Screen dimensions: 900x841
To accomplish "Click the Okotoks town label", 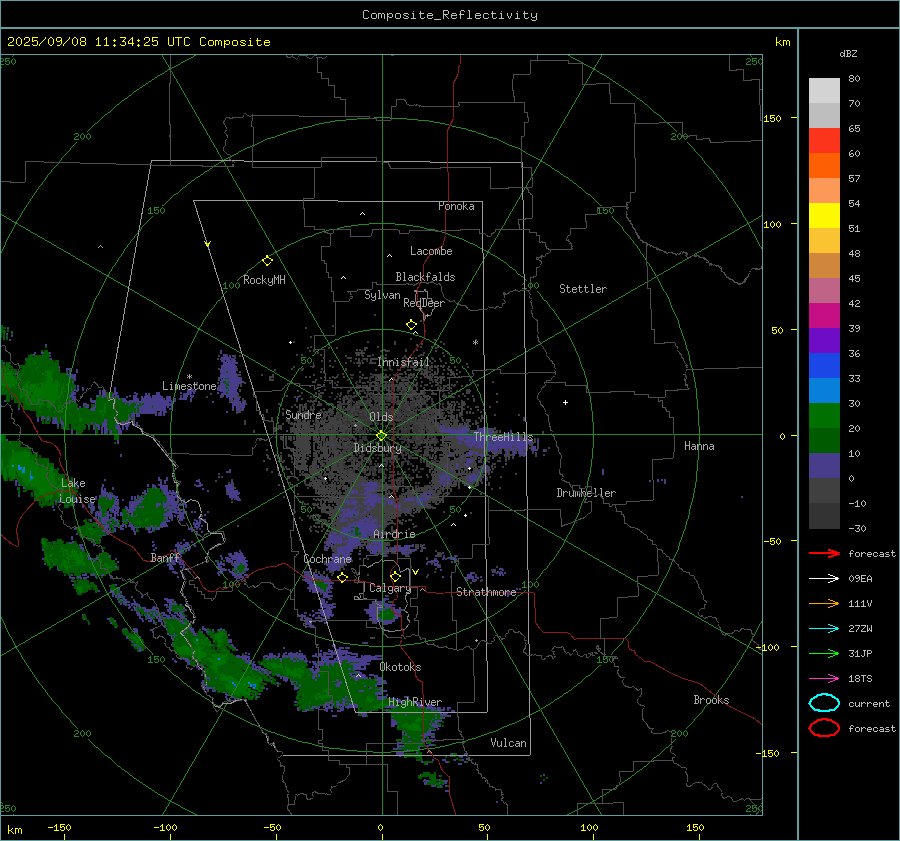I will coord(400,667).
